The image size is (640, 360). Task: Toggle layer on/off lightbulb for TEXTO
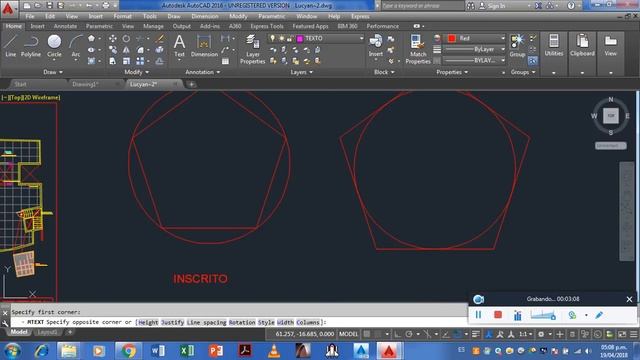pyautogui.click(x=273, y=38)
